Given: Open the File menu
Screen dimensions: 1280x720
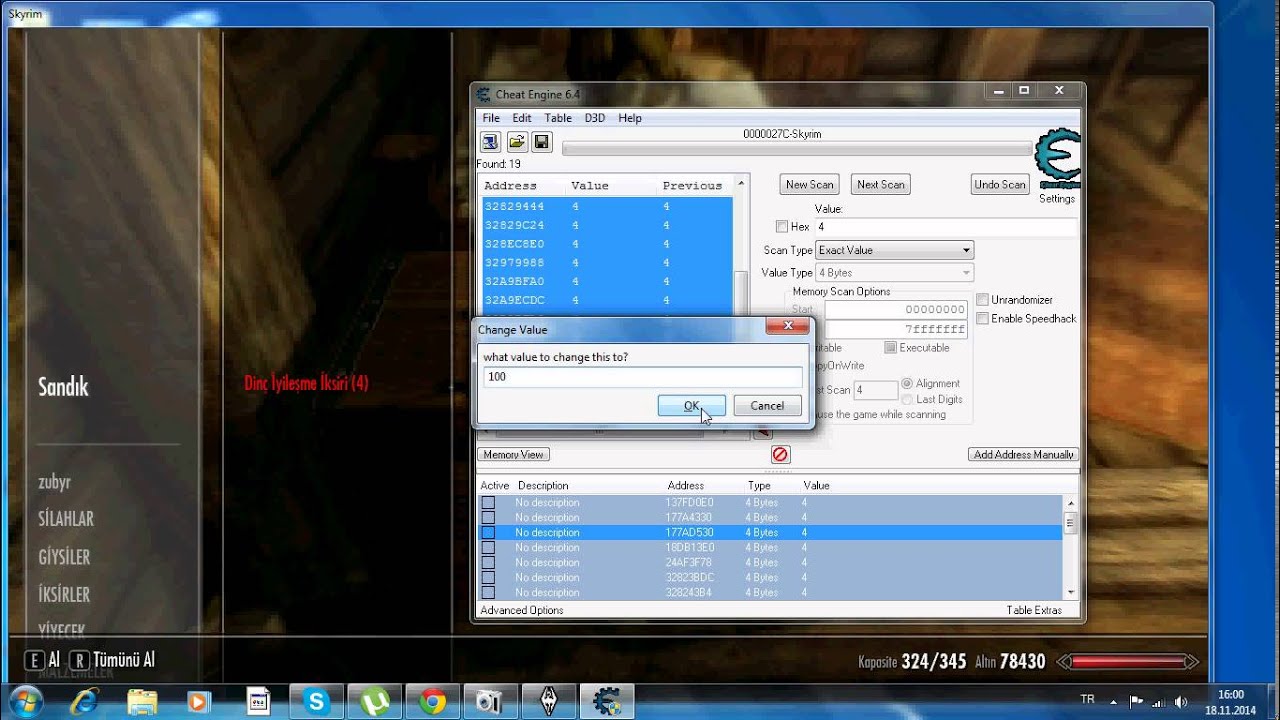Looking at the screenshot, I should [x=491, y=118].
